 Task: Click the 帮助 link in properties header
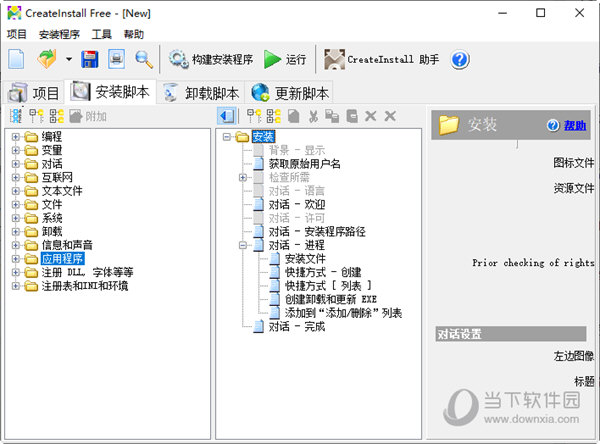tap(575, 125)
